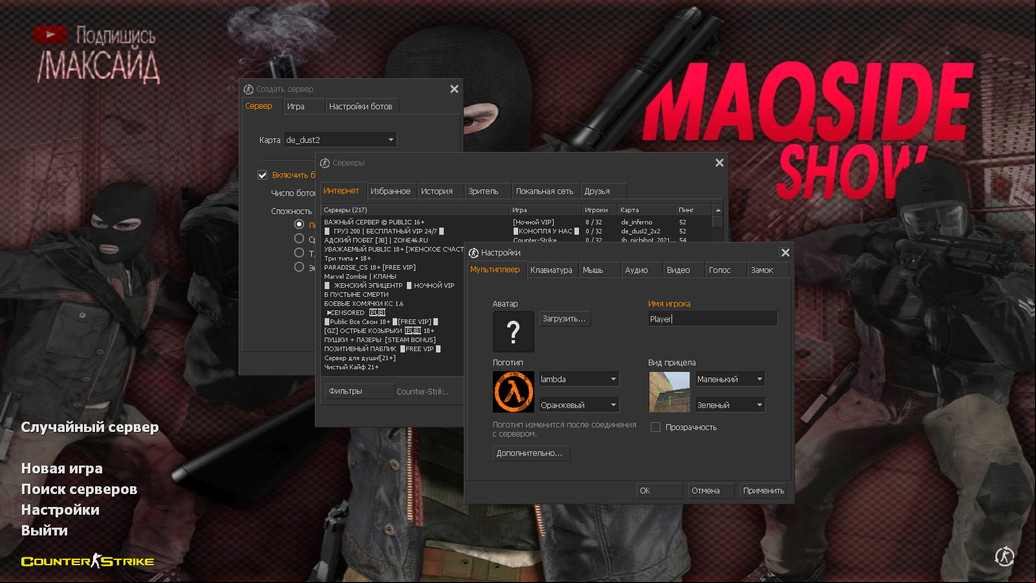The width and height of the screenshot is (1036, 583).
Task: Click the Создать сервер window title icon
Action: [248, 89]
